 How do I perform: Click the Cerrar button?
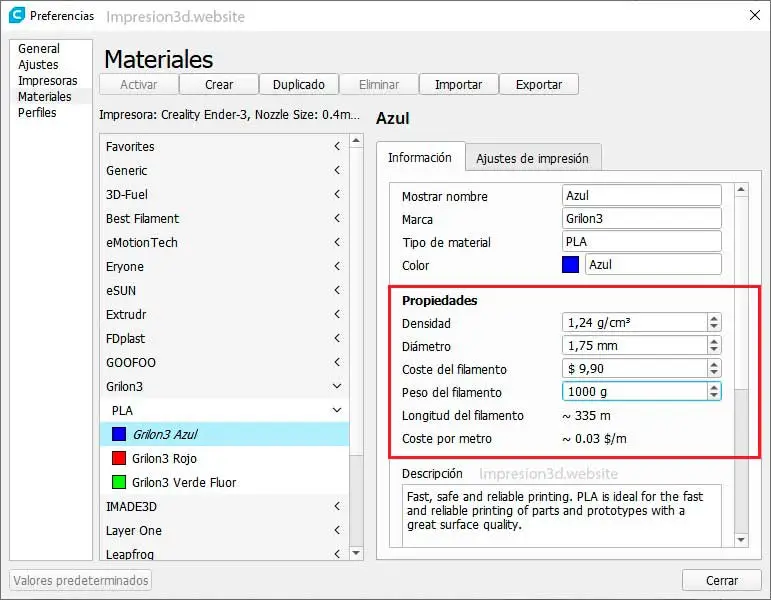(722, 580)
